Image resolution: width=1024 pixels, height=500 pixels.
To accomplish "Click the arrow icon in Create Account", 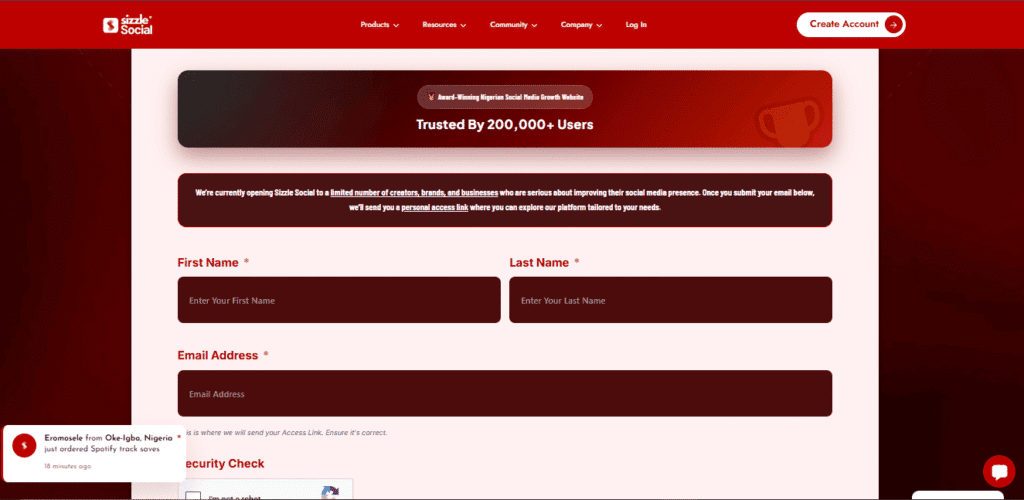I will (893, 24).
